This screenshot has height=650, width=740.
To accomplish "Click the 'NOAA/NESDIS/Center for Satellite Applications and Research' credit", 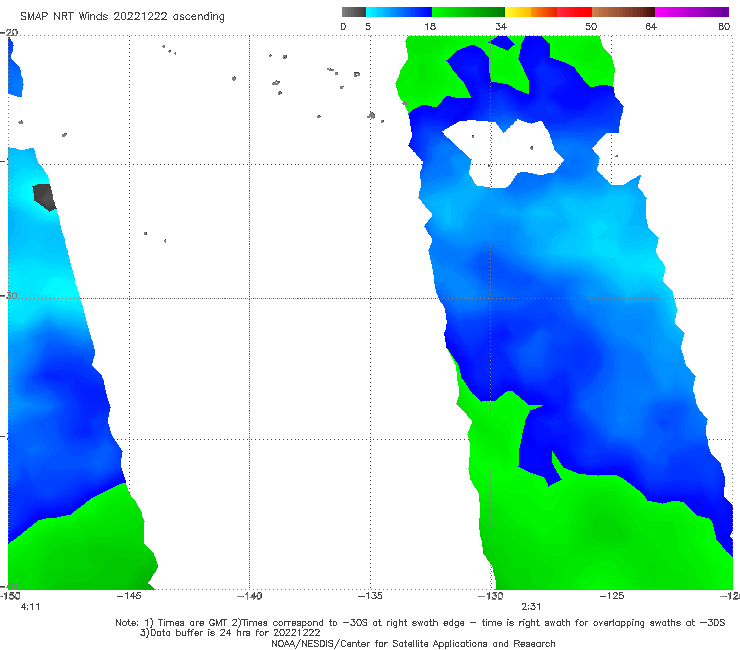I will [x=413, y=643].
